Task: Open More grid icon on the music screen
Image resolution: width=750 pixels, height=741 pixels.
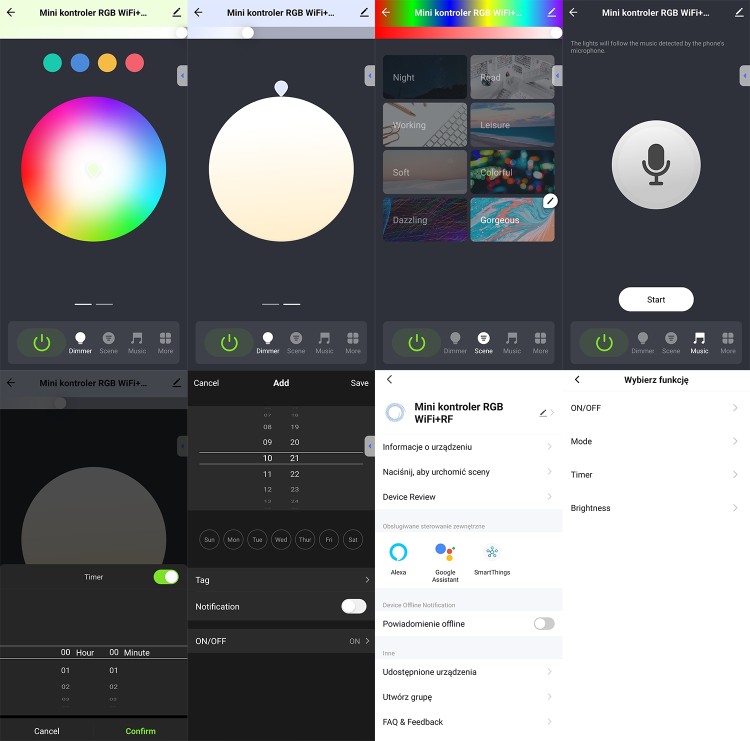Action: pyautogui.click(x=728, y=343)
